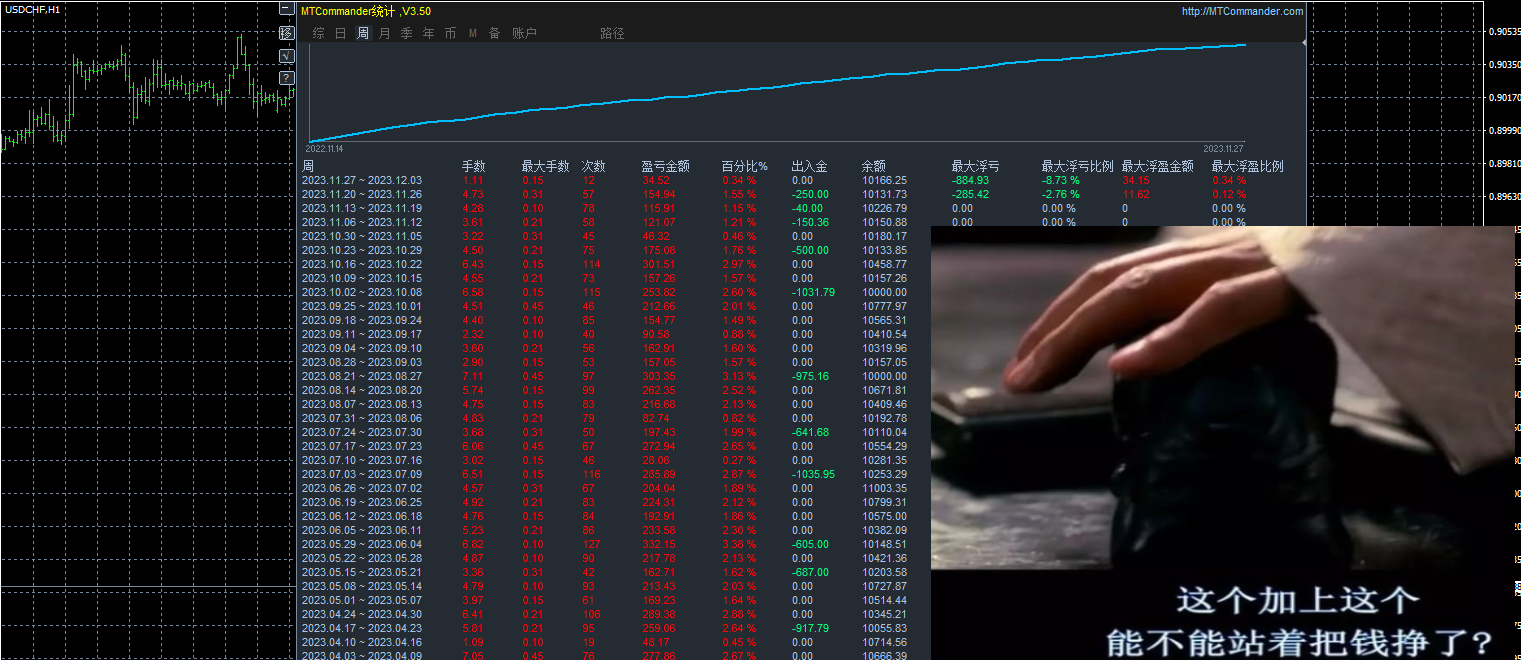
Task: Select the currency (币) view
Action: (449, 32)
